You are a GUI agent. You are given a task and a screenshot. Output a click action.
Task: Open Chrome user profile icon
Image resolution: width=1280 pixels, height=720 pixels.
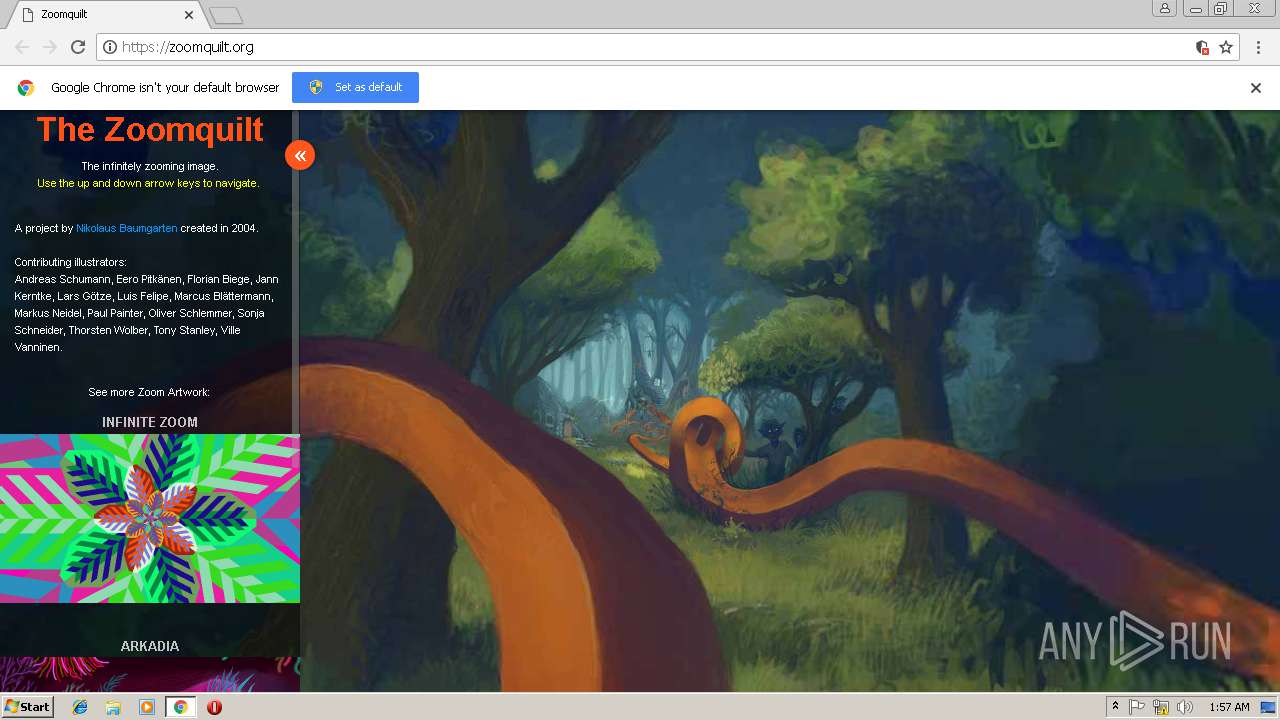[1164, 9]
